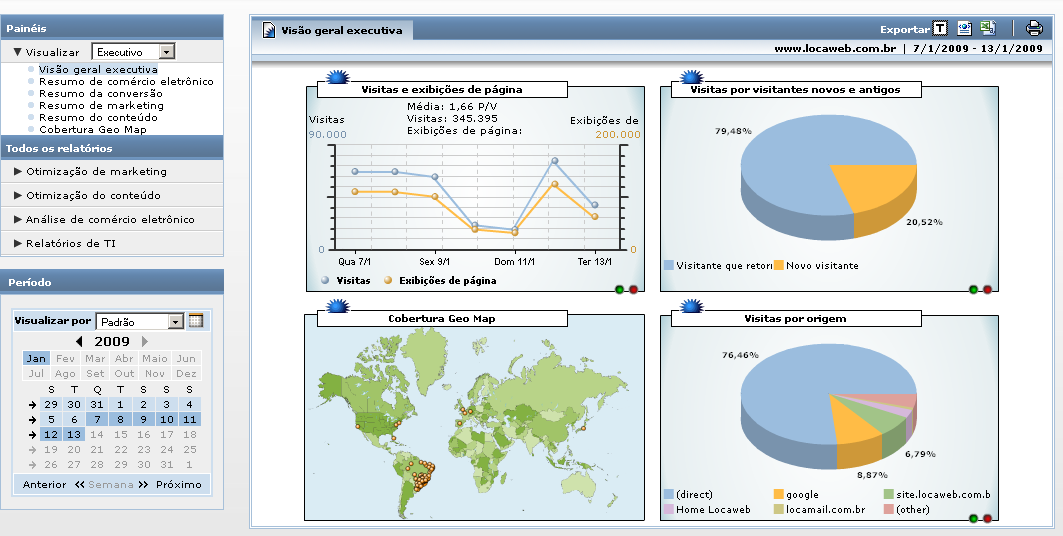The height and width of the screenshot is (536, 1063).
Task: Click the www.locaweb.com.br text
Action: pos(835,49)
